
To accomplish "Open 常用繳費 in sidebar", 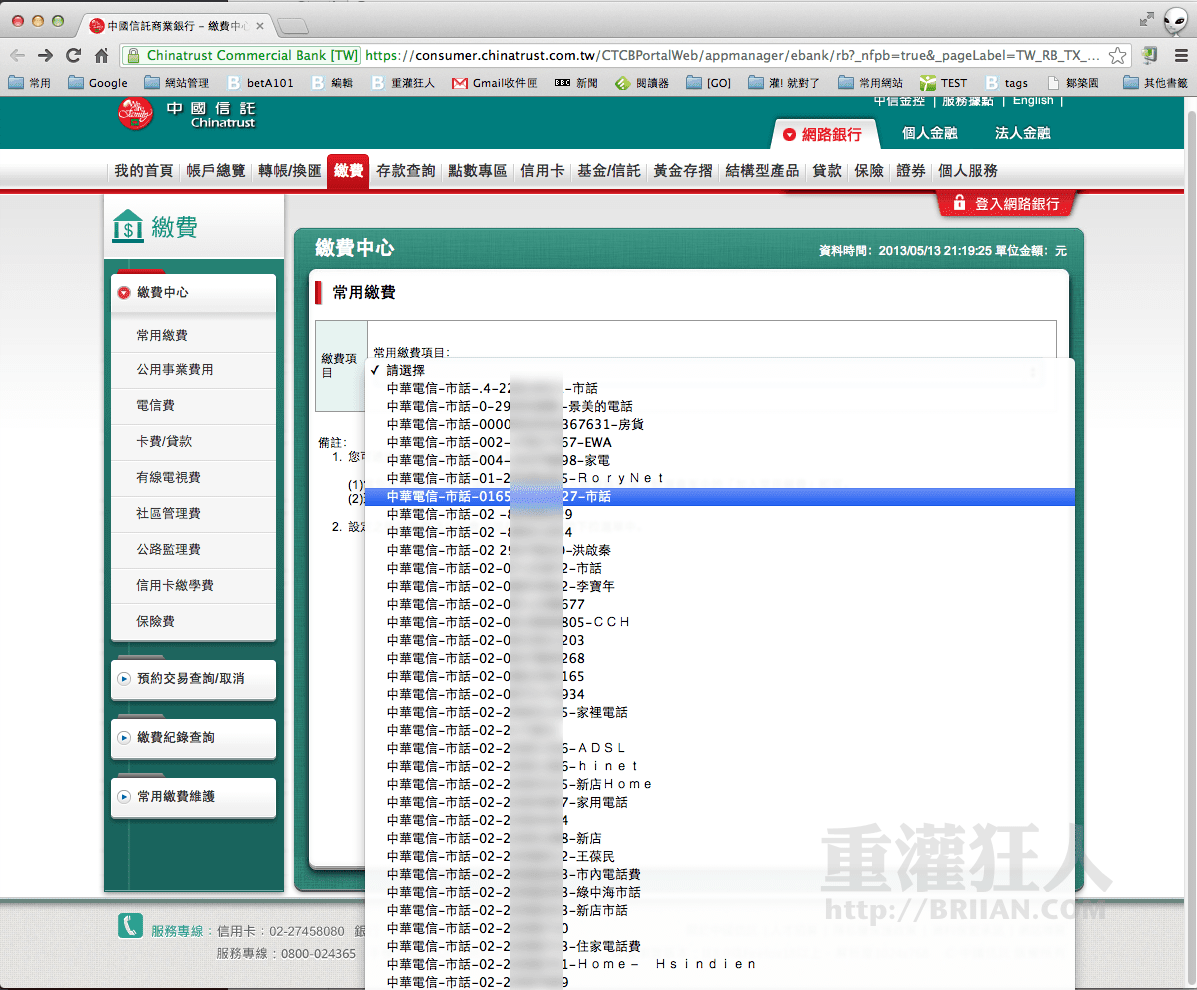I will (x=162, y=335).
